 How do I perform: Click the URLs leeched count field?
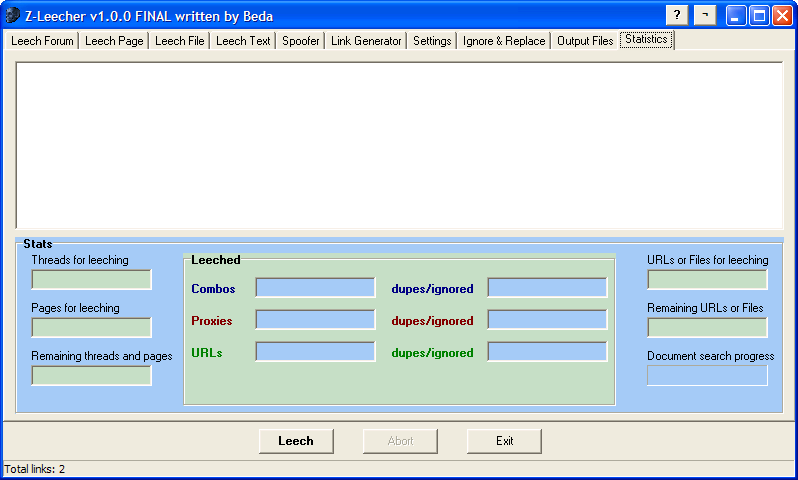tap(316, 352)
